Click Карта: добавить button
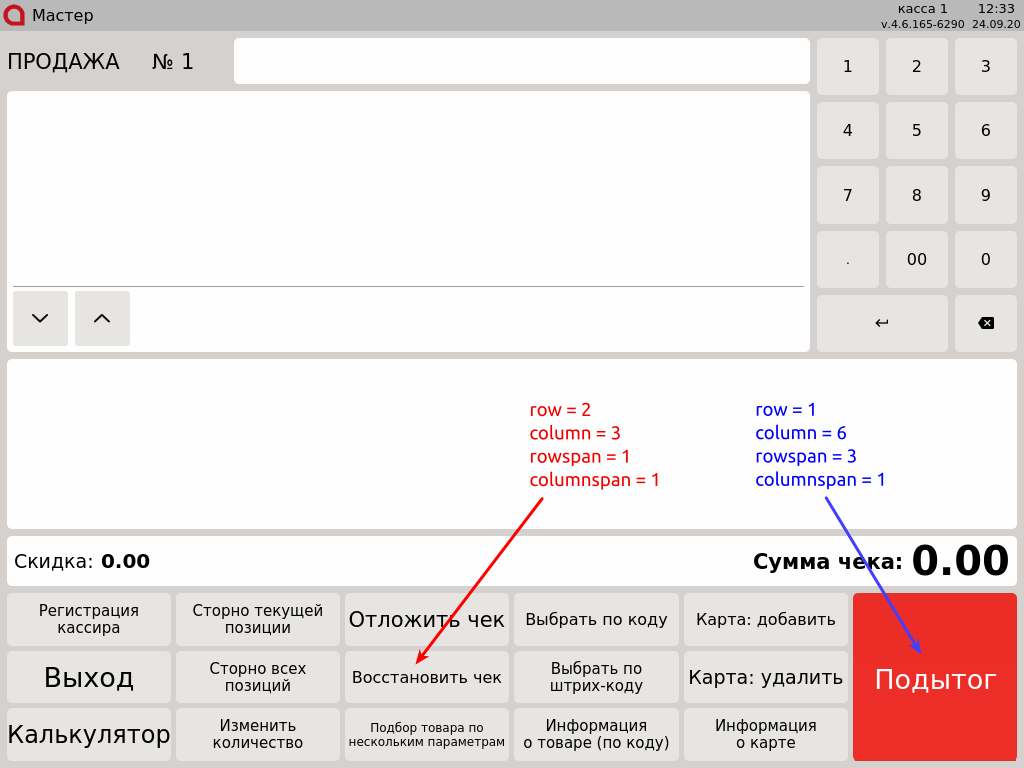The height and width of the screenshot is (768, 1024). (765, 619)
